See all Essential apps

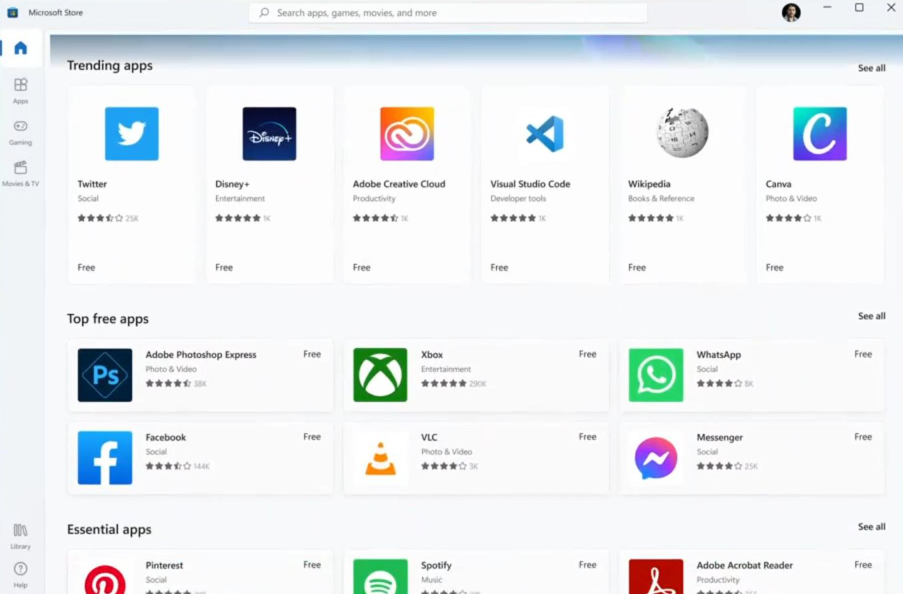coord(871,527)
